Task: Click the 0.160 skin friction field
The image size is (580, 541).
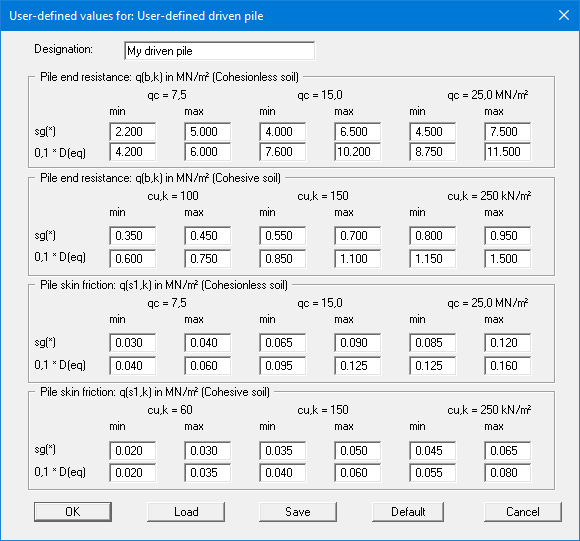Action: tap(508, 366)
